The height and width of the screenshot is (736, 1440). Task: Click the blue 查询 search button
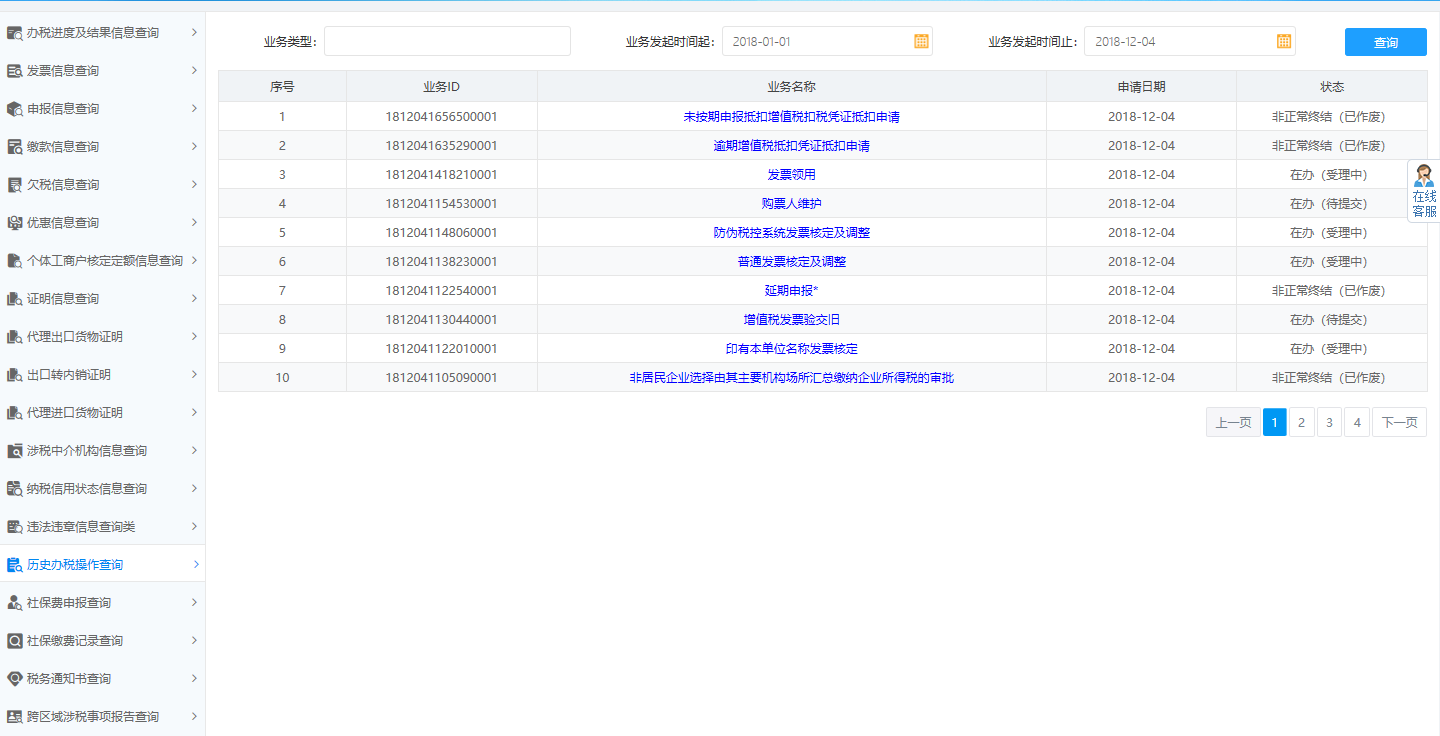click(1385, 41)
